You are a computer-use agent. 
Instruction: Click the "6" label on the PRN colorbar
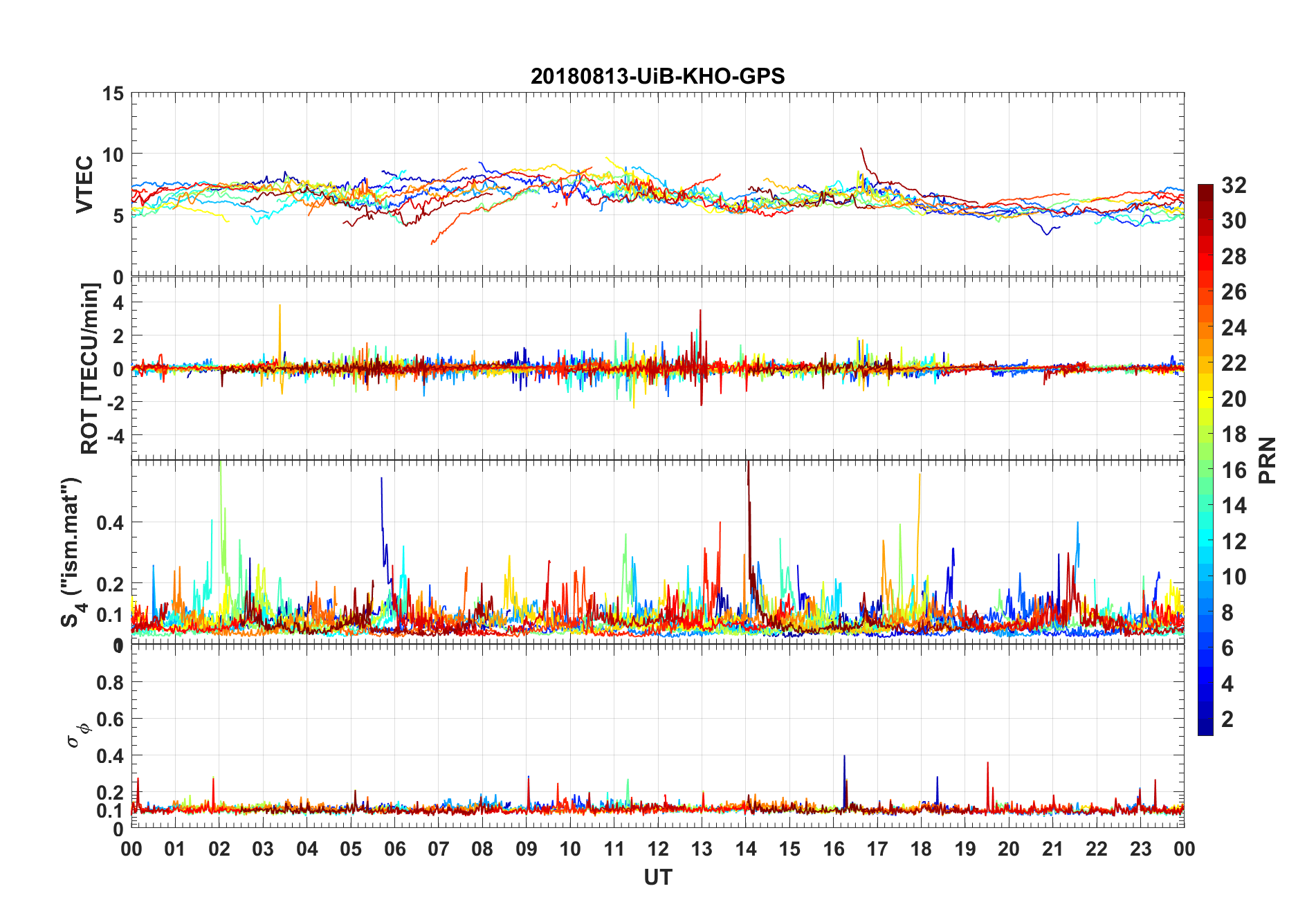click(1227, 648)
